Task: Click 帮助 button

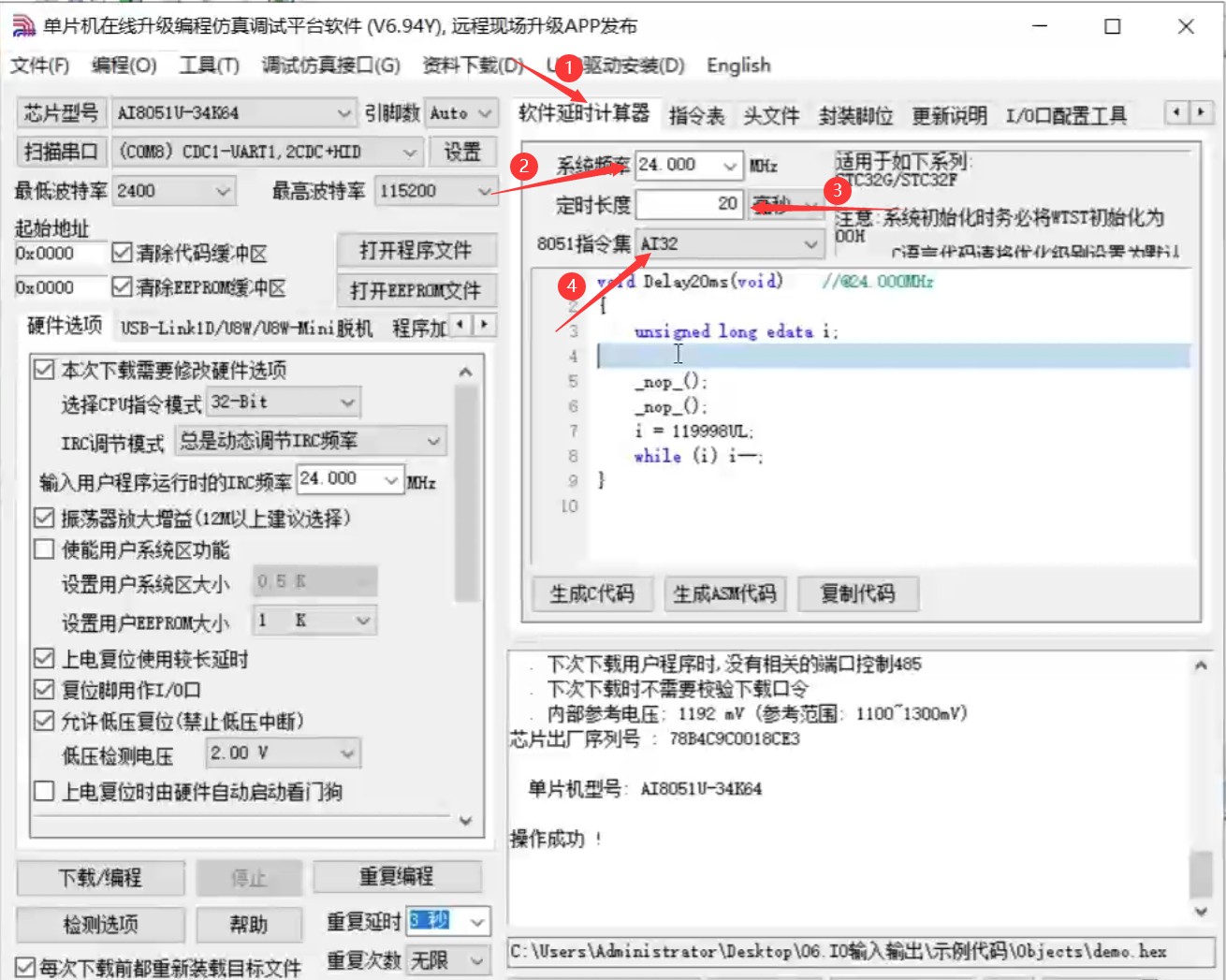Action: pos(249,925)
